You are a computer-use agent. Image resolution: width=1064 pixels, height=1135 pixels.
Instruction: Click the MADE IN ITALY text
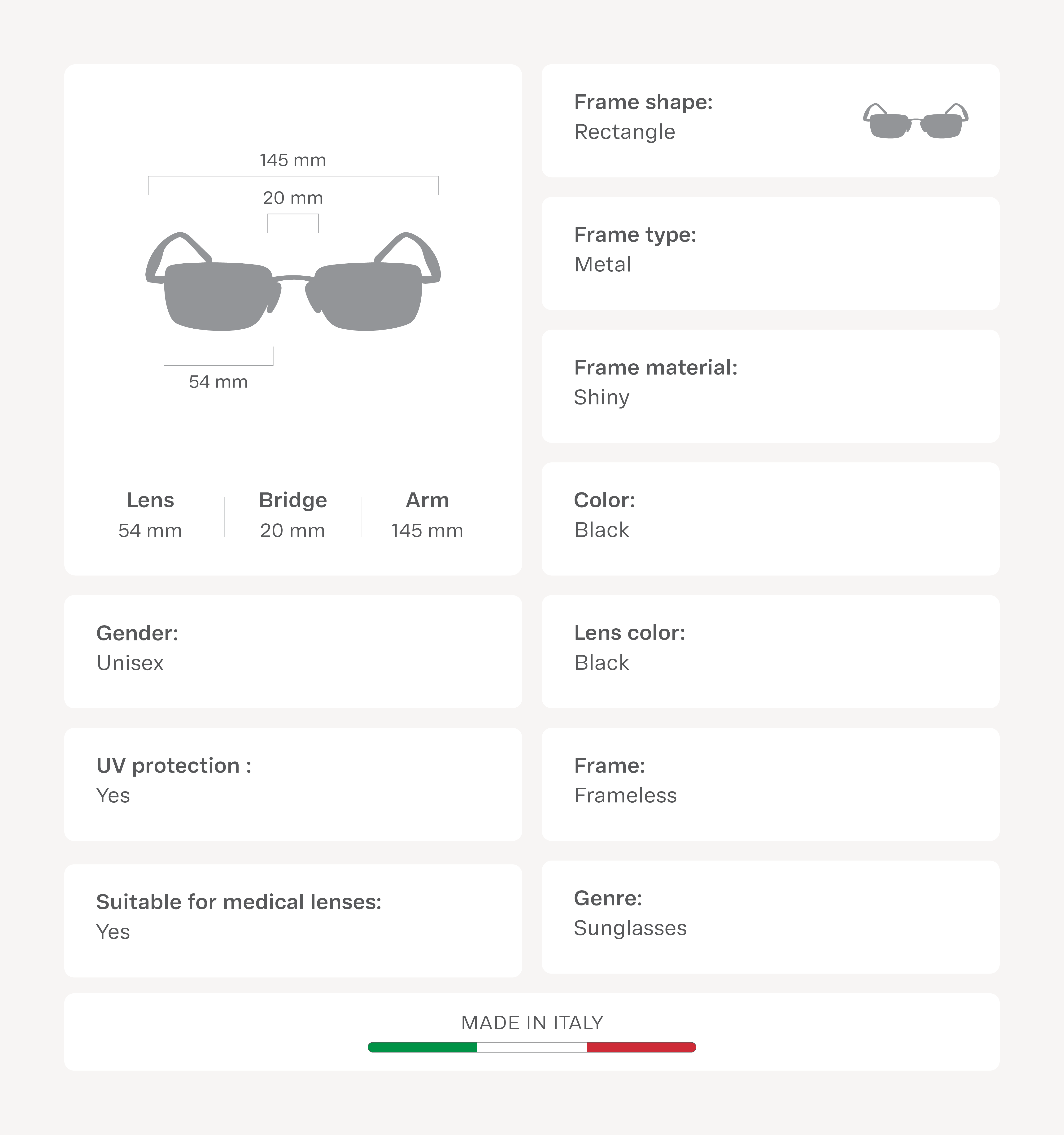532,1022
